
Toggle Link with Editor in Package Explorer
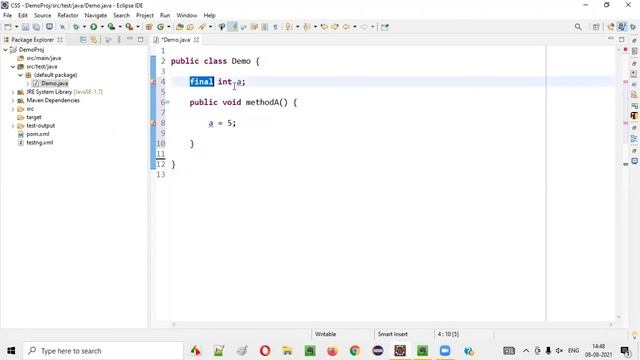(x=93, y=40)
